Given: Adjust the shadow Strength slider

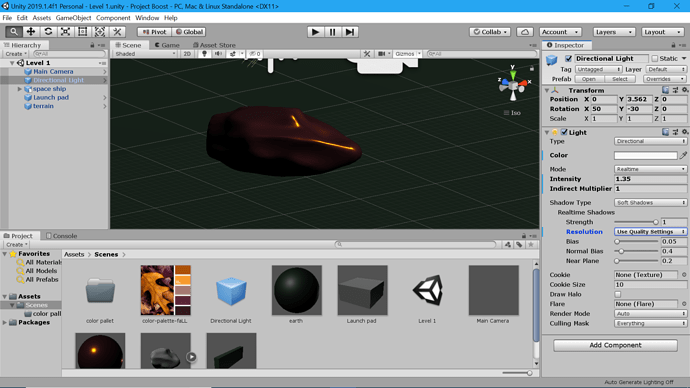Looking at the screenshot, I should pyautogui.click(x=636, y=222).
